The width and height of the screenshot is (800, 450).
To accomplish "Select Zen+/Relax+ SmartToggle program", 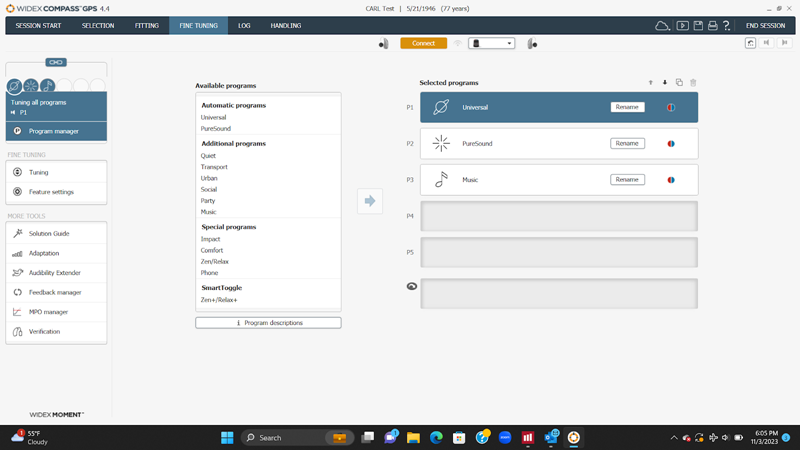I will 219,299.
